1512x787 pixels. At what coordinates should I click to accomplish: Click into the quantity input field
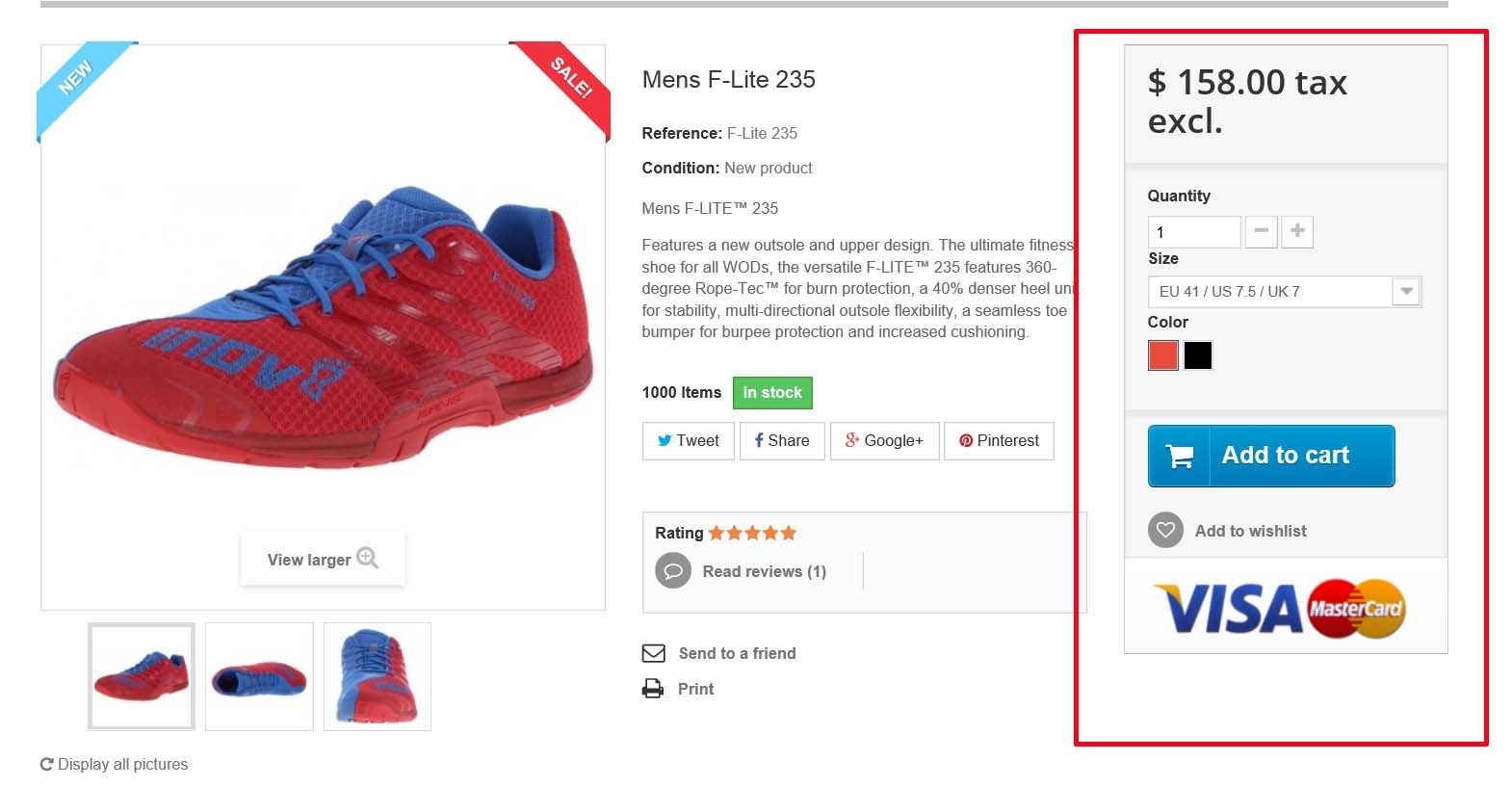coord(1194,231)
